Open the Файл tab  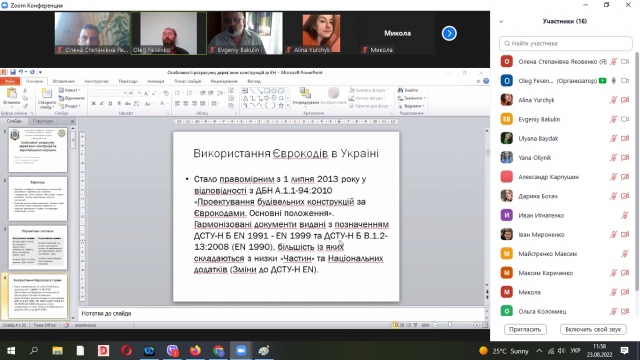(x=10, y=81)
